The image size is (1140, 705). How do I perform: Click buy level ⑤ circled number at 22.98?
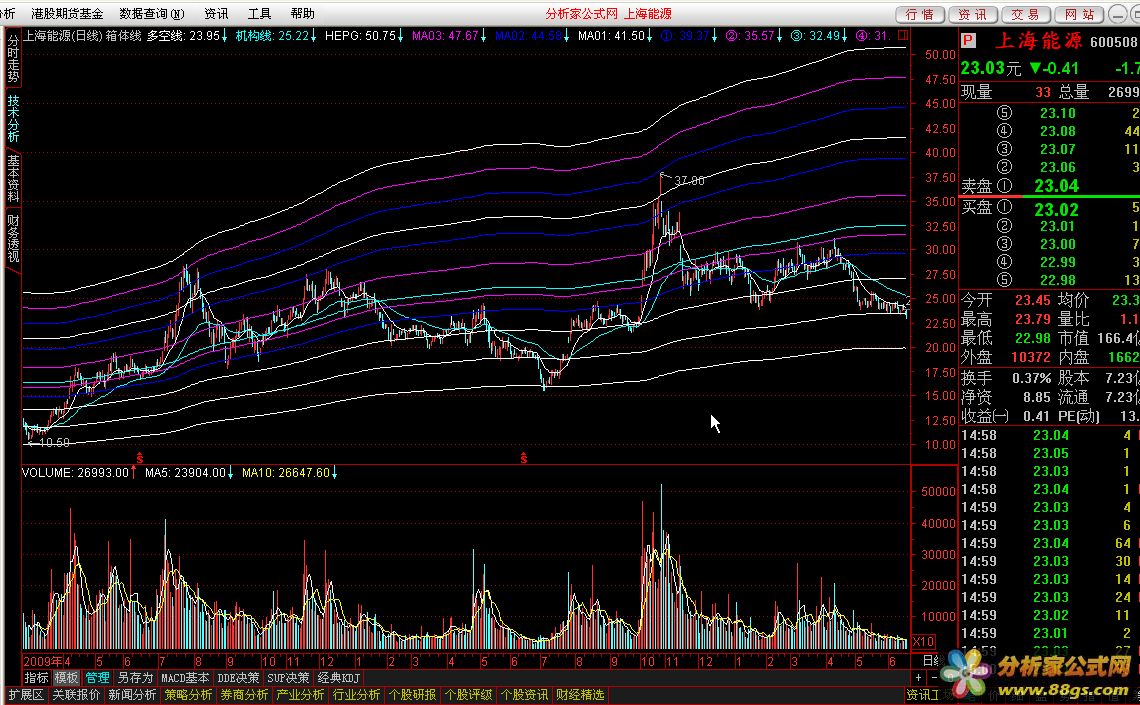point(1004,280)
